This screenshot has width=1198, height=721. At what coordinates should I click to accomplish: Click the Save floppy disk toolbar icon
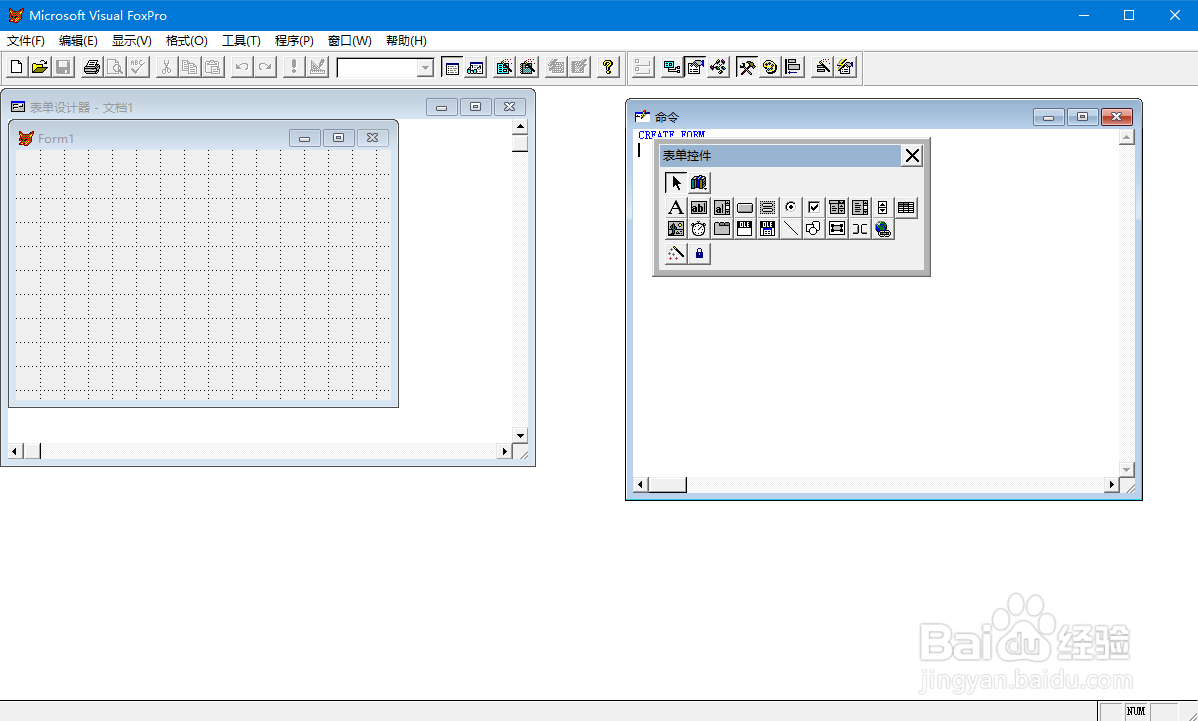point(63,67)
